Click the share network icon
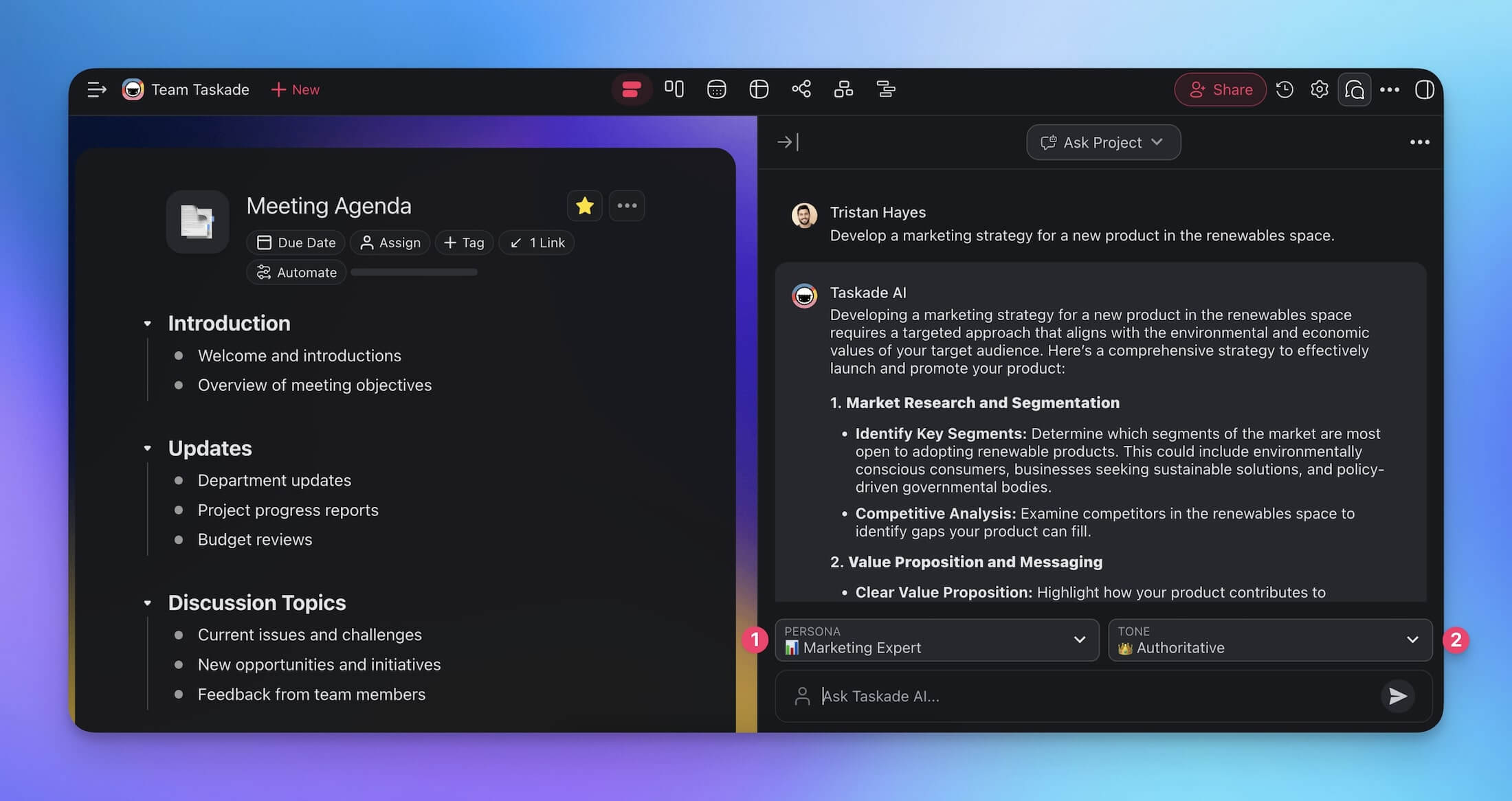The image size is (1512, 801). pyautogui.click(x=800, y=89)
